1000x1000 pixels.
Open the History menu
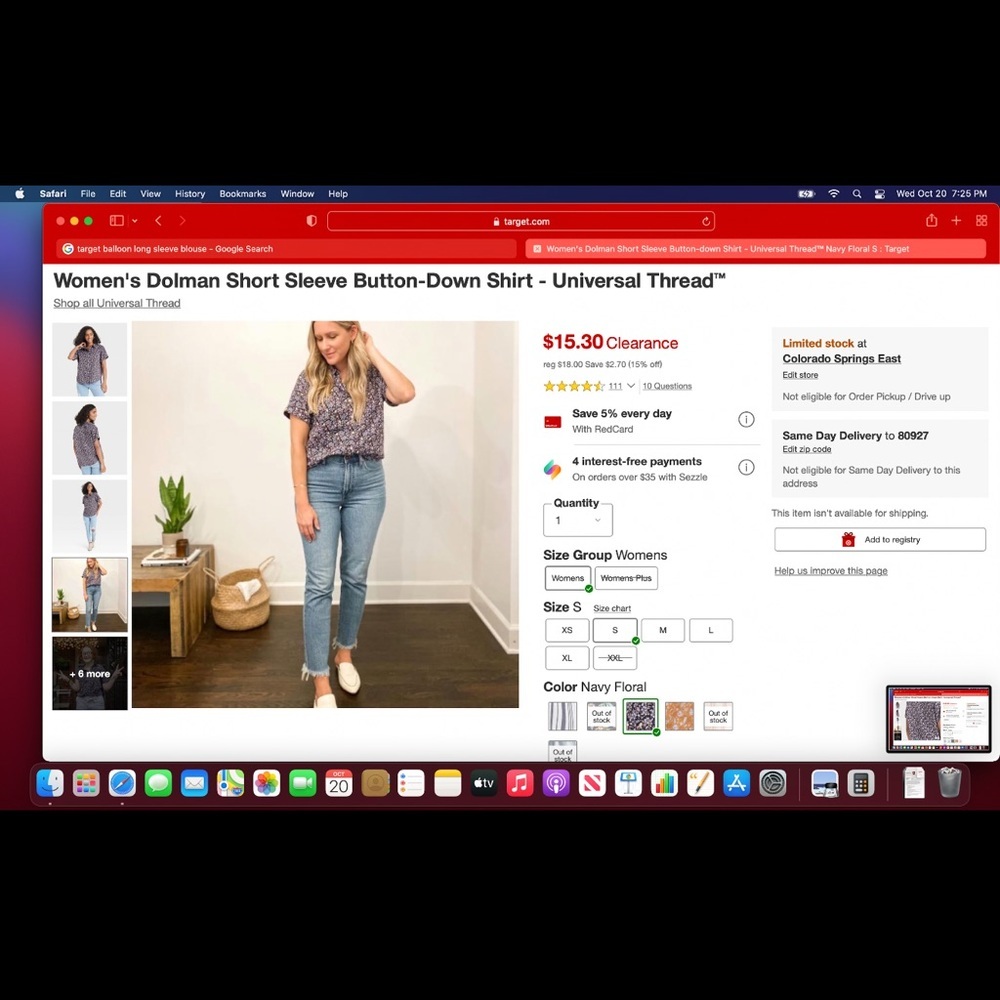[x=190, y=194]
